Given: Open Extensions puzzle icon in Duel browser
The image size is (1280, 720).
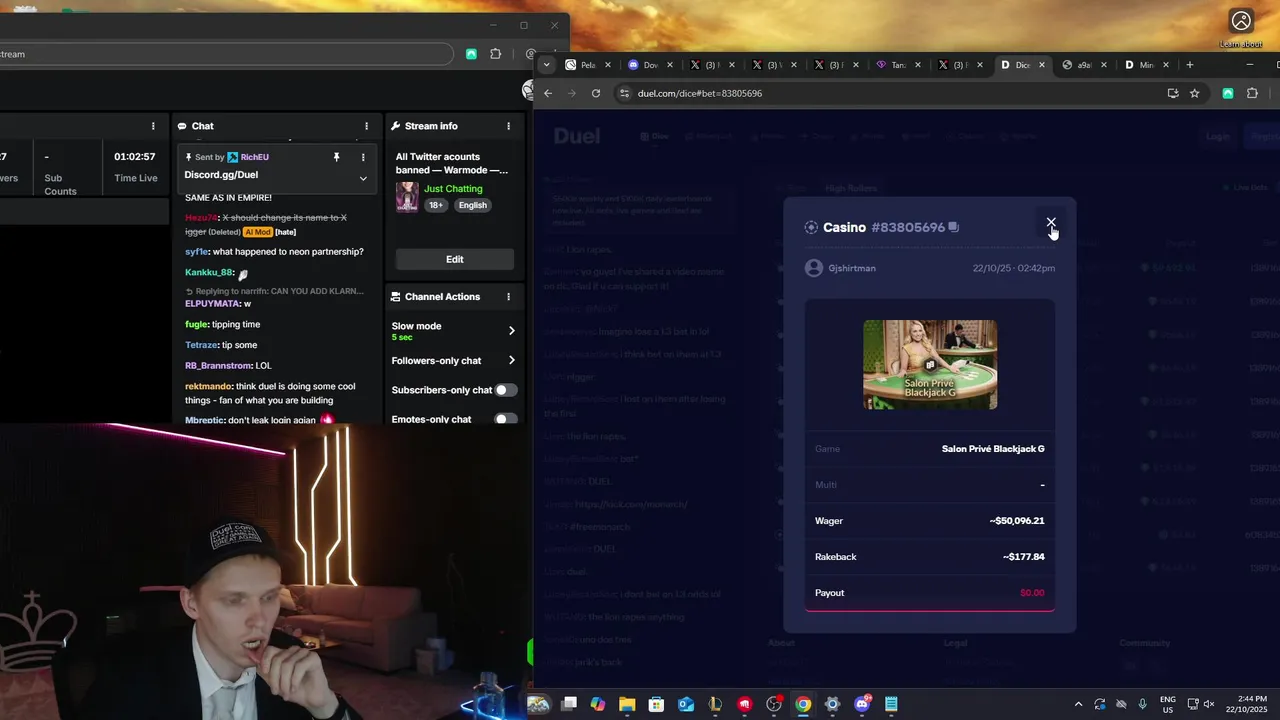Looking at the screenshot, I should tap(1252, 93).
